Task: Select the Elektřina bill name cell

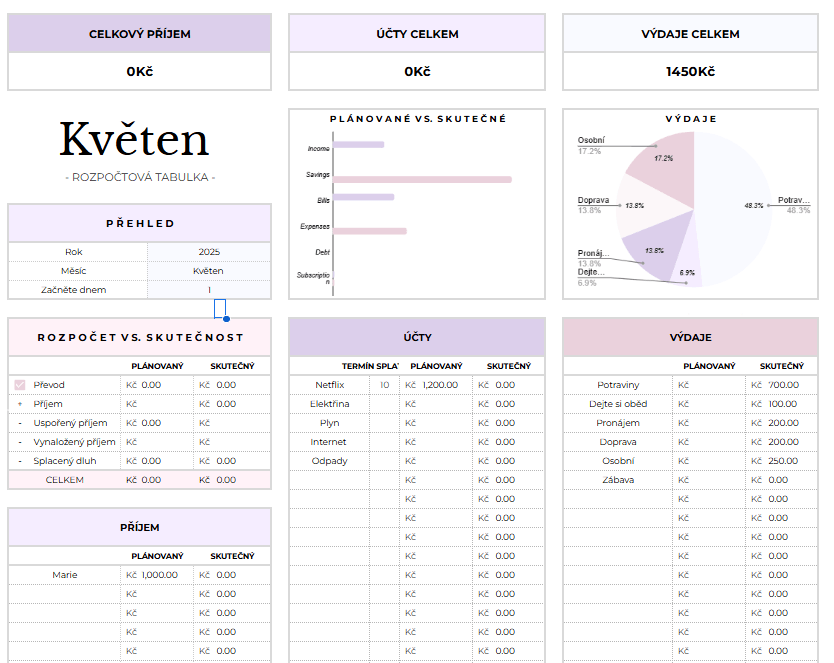Action: [x=330, y=404]
